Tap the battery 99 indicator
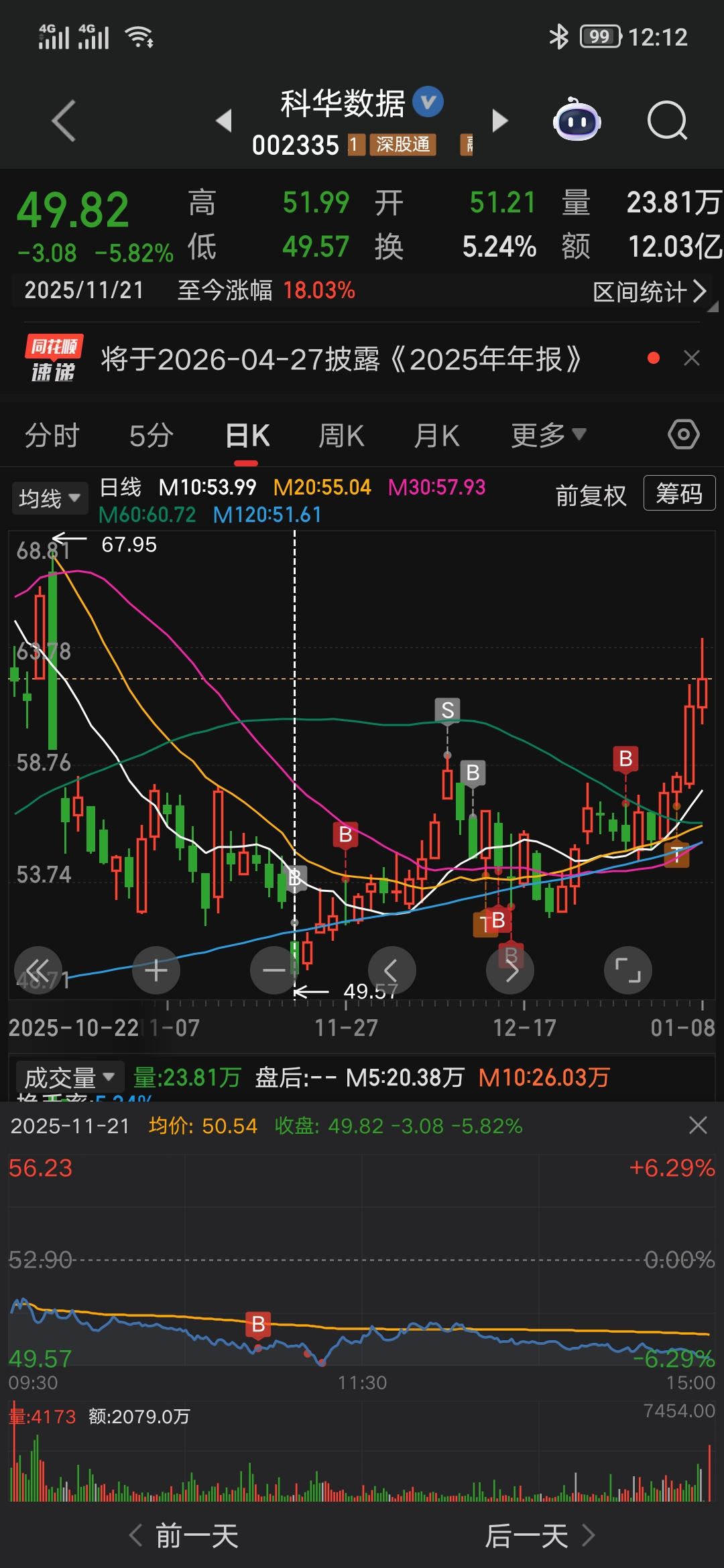The height and width of the screenshot is (1568, 724). click(601, 37)
